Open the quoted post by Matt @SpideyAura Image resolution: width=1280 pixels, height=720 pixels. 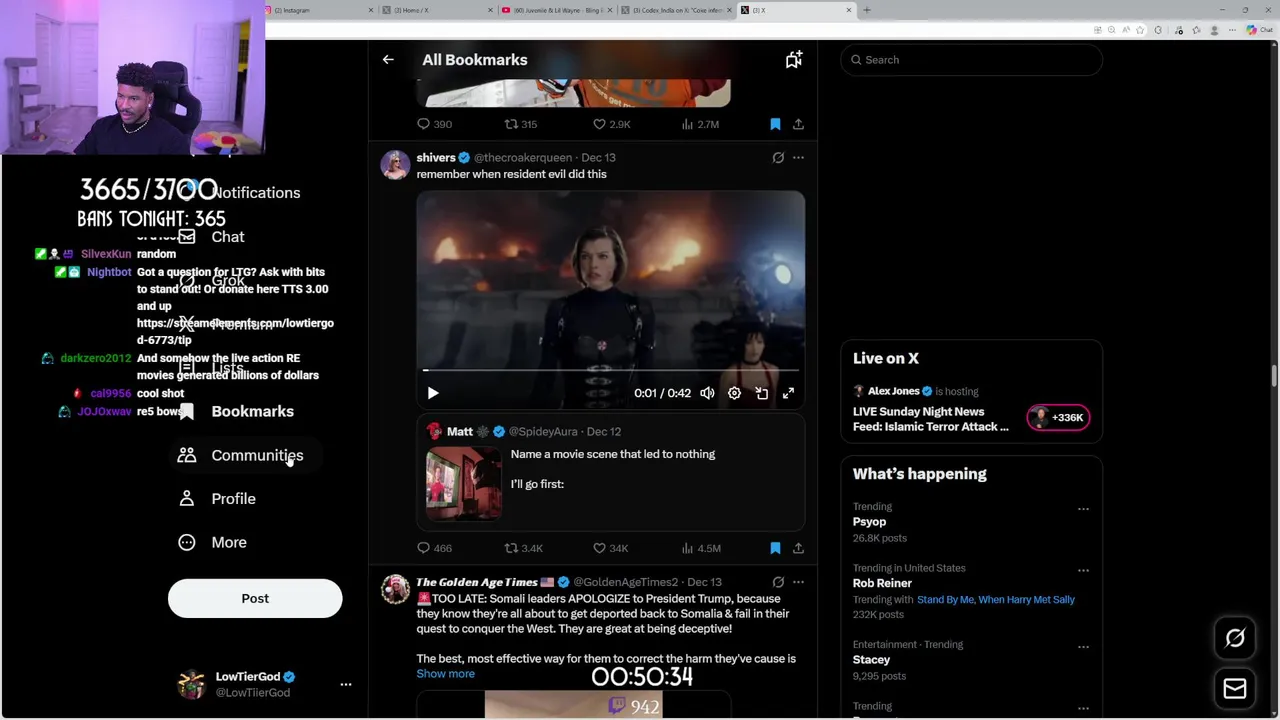click(611, 474)
